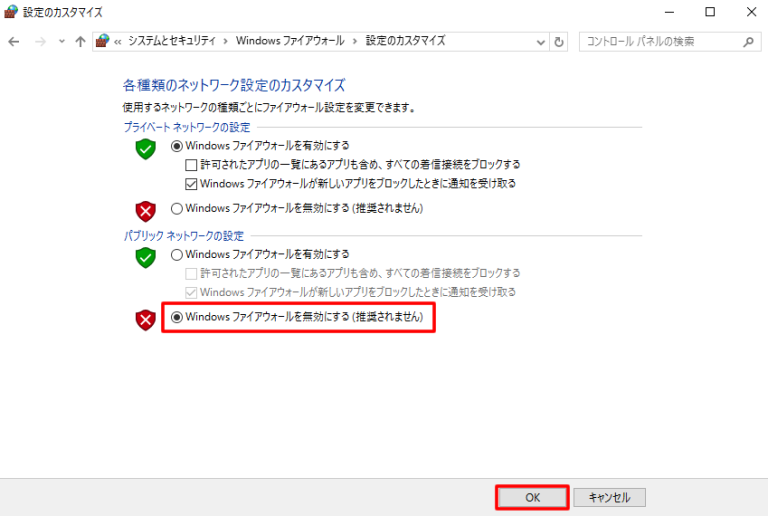The height and width of the screenshot is (516, 768).
Task: Click 各種類のネットワーク設定のカスタマイズ heading
Action: tap(234, 85)
